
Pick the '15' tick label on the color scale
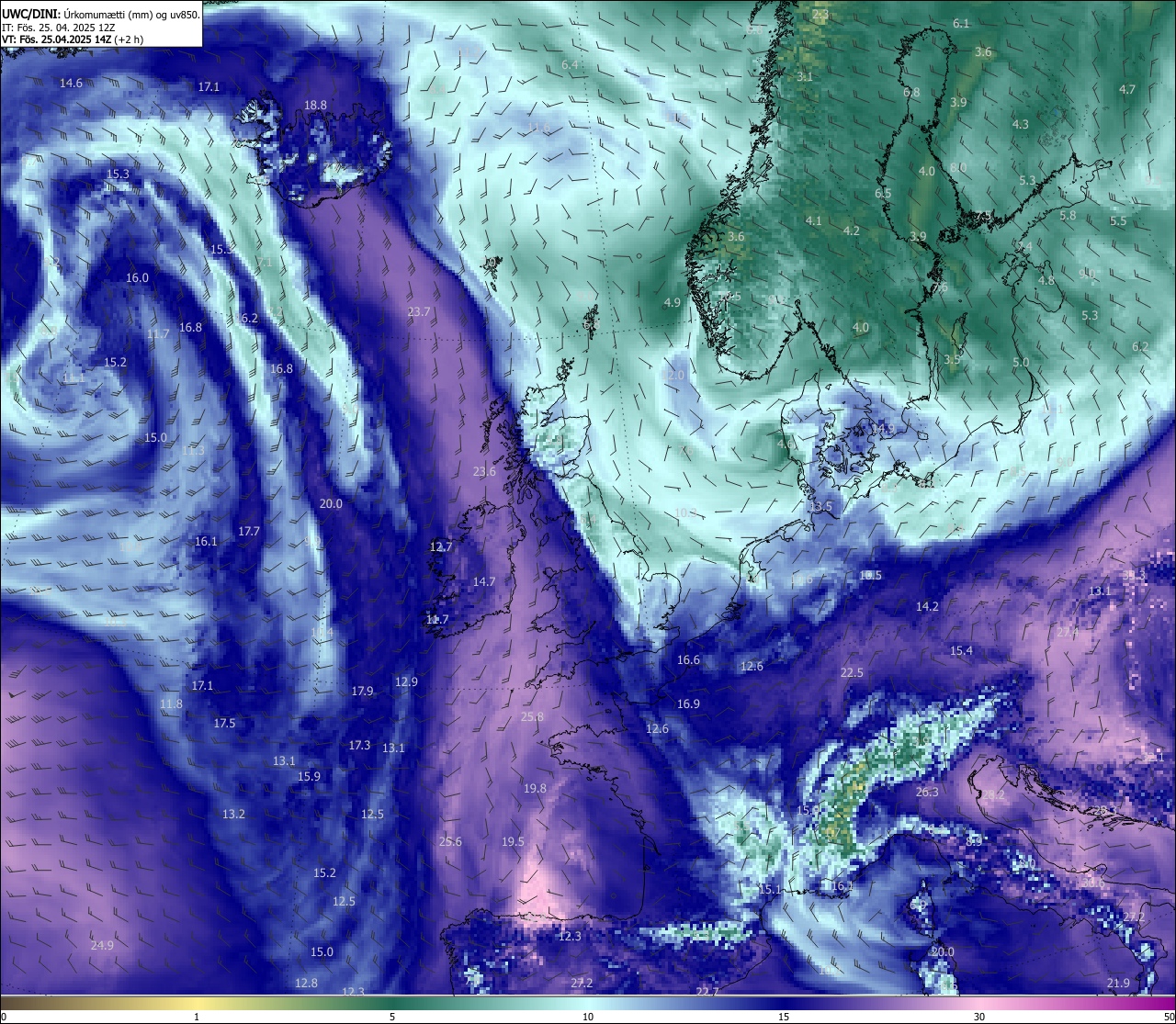(784, 1017)
